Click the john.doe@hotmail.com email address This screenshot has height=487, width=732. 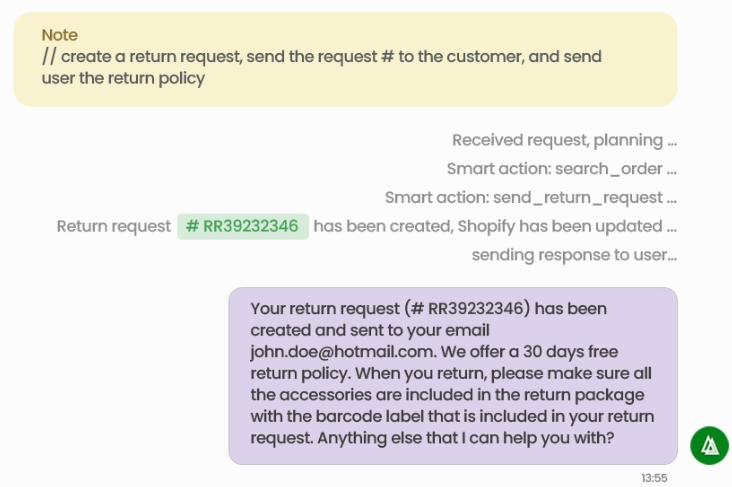[341, 351]
